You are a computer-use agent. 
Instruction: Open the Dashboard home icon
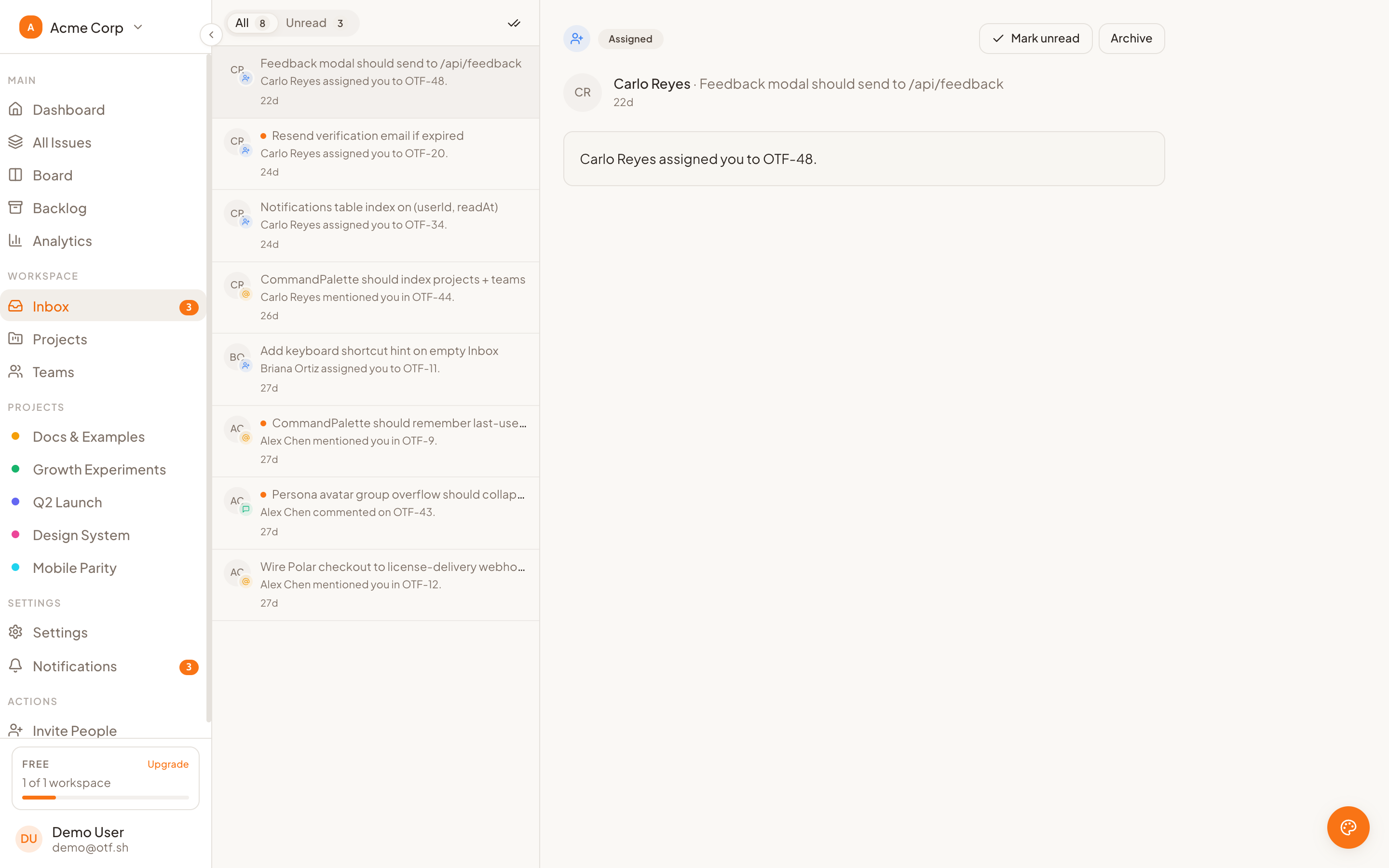click(x=15, y=109)
